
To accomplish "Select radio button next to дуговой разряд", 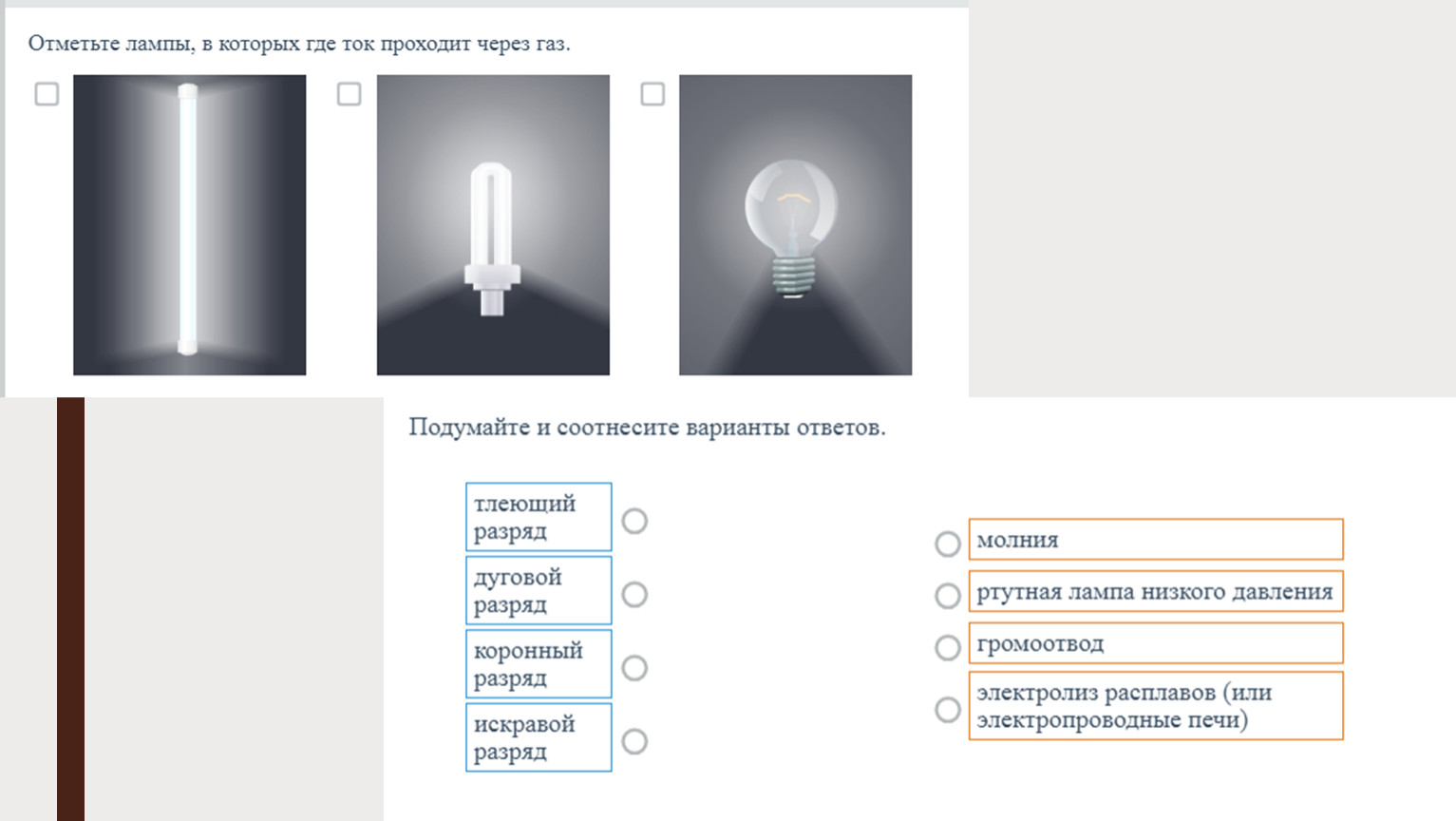I will tap(634, 595).
